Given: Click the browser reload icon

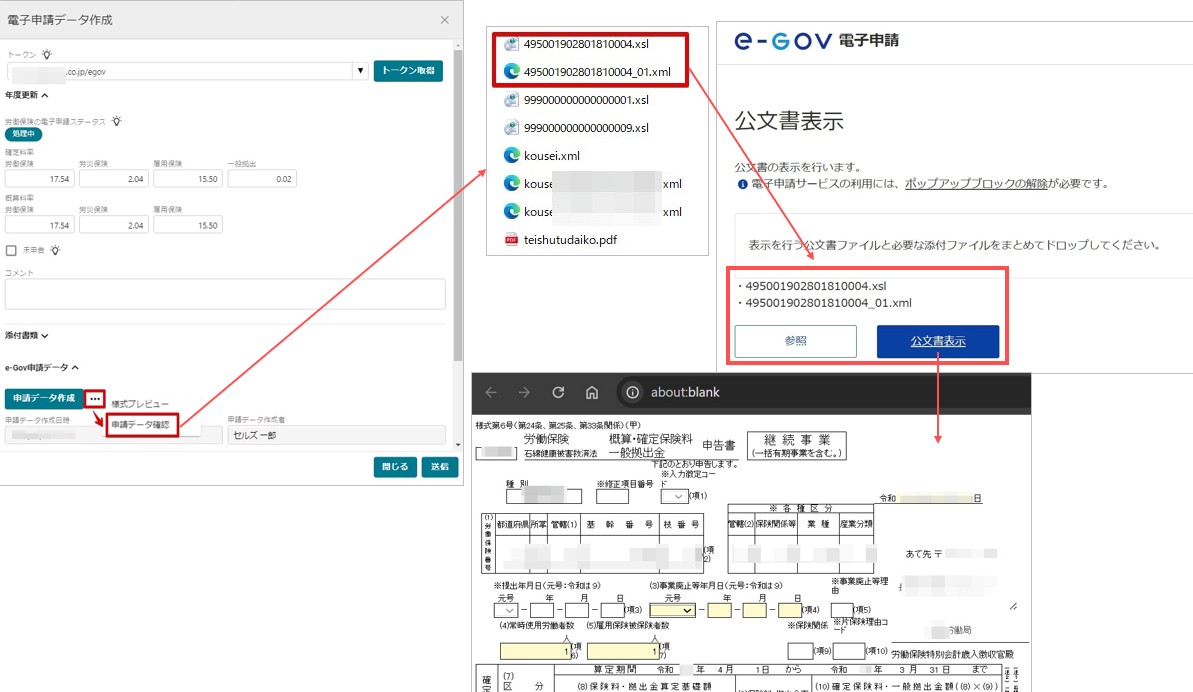Looking at the screenshot, I should click(558, 392).
